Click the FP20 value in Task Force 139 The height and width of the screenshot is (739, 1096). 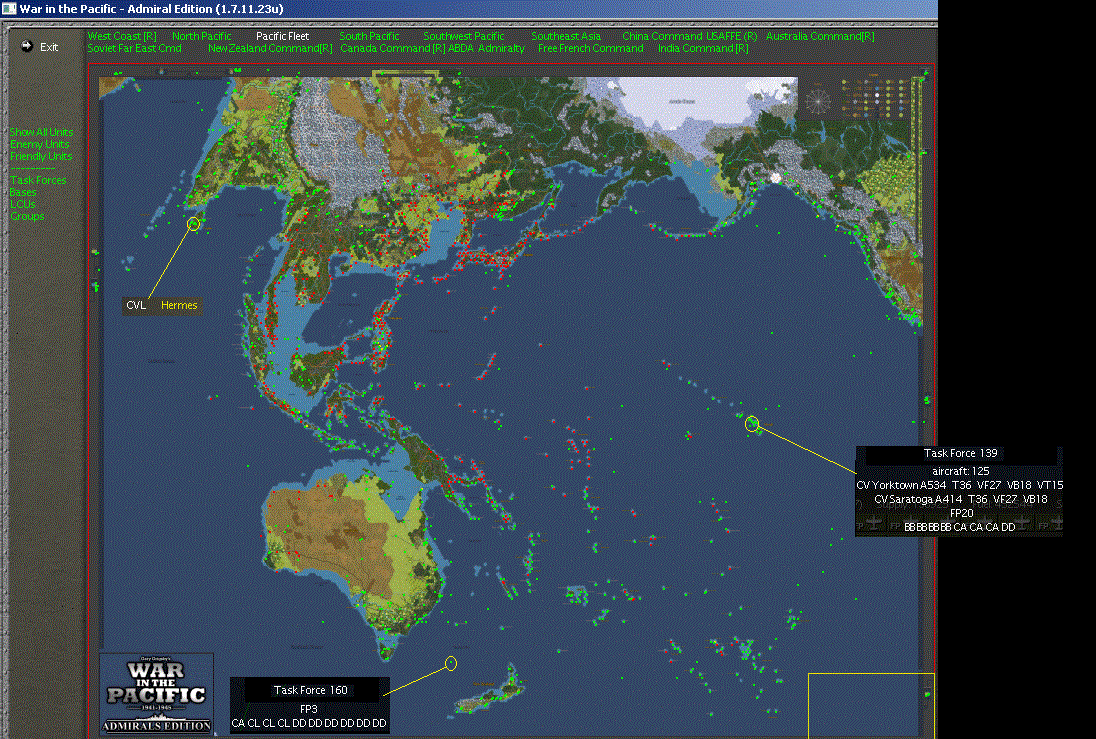[x=961, y=513]
